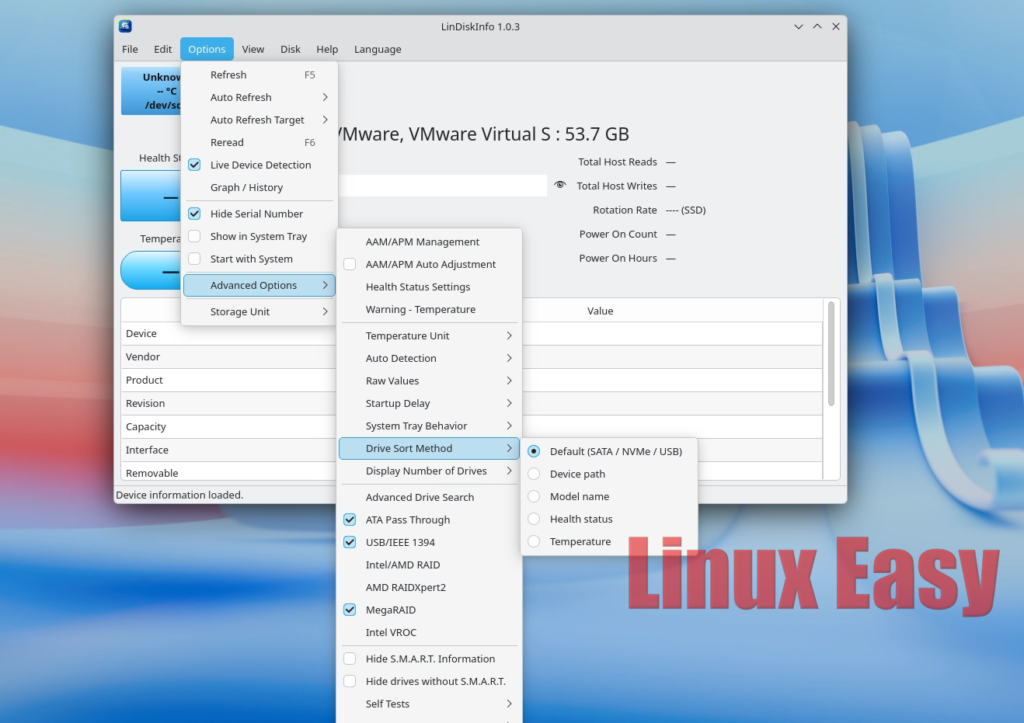Screen dimensions: 1024x723
Task: Sort drives by Model name
Action: (x=609, y=496)
